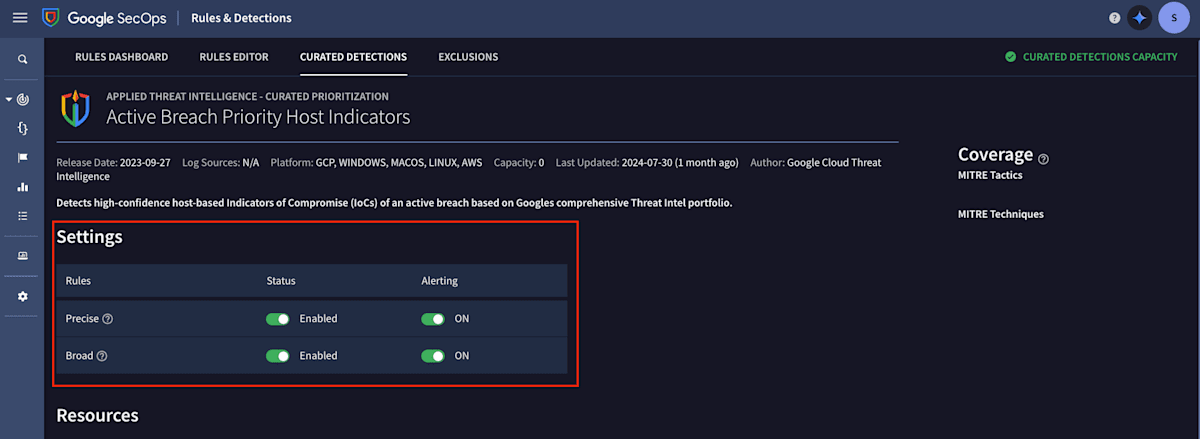The width and height of the screenshot is (1200, 439).
Task: Click the Active Breach Priority Host Indicators title
Action: (x=258, y=117)
